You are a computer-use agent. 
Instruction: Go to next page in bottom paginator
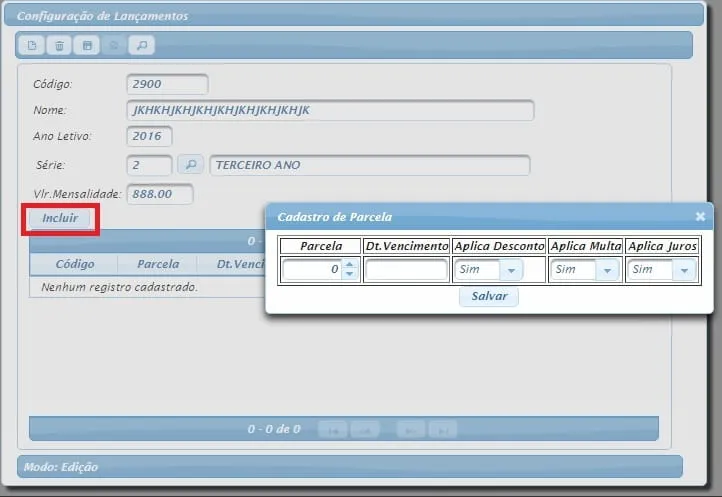point(411,430)
